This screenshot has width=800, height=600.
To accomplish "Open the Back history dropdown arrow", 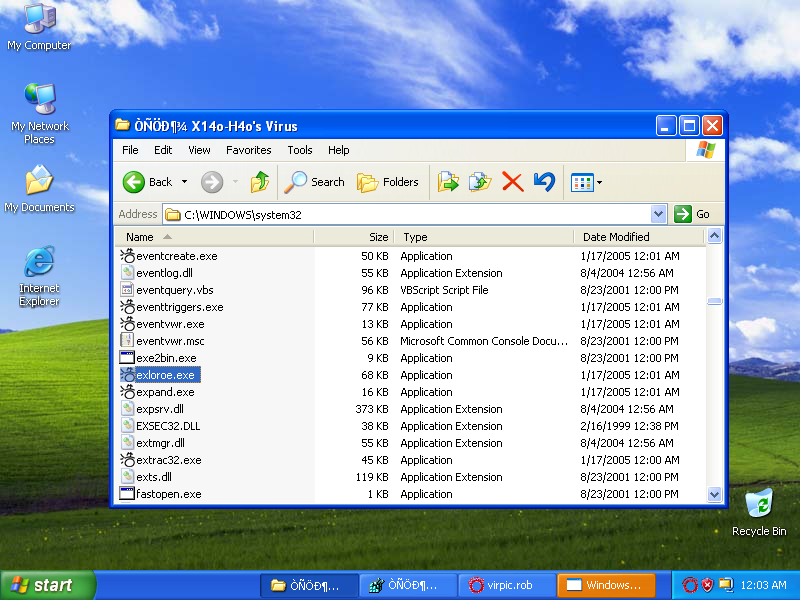I will (184, 182).
